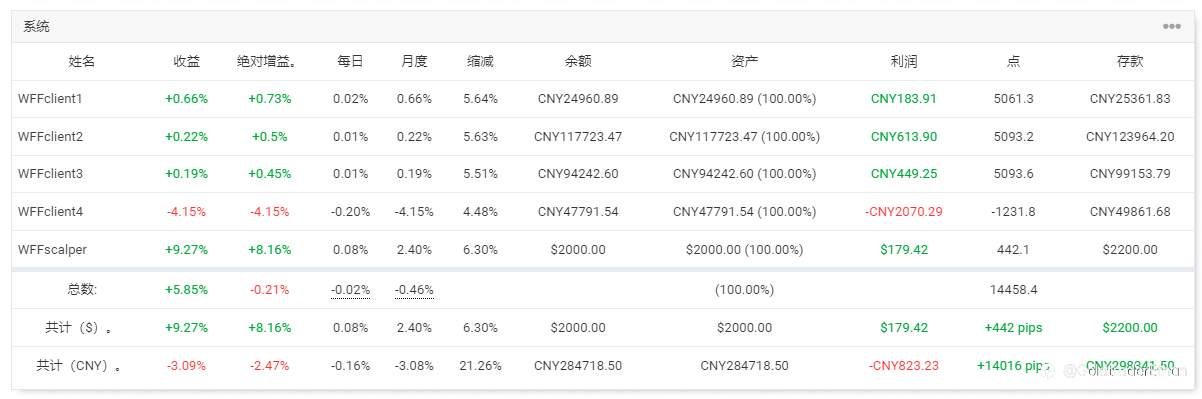Viewport: 1202px width, 399px height.
Task: Click deposit value CNY99153.79
Action: [x=1130, y=174]
